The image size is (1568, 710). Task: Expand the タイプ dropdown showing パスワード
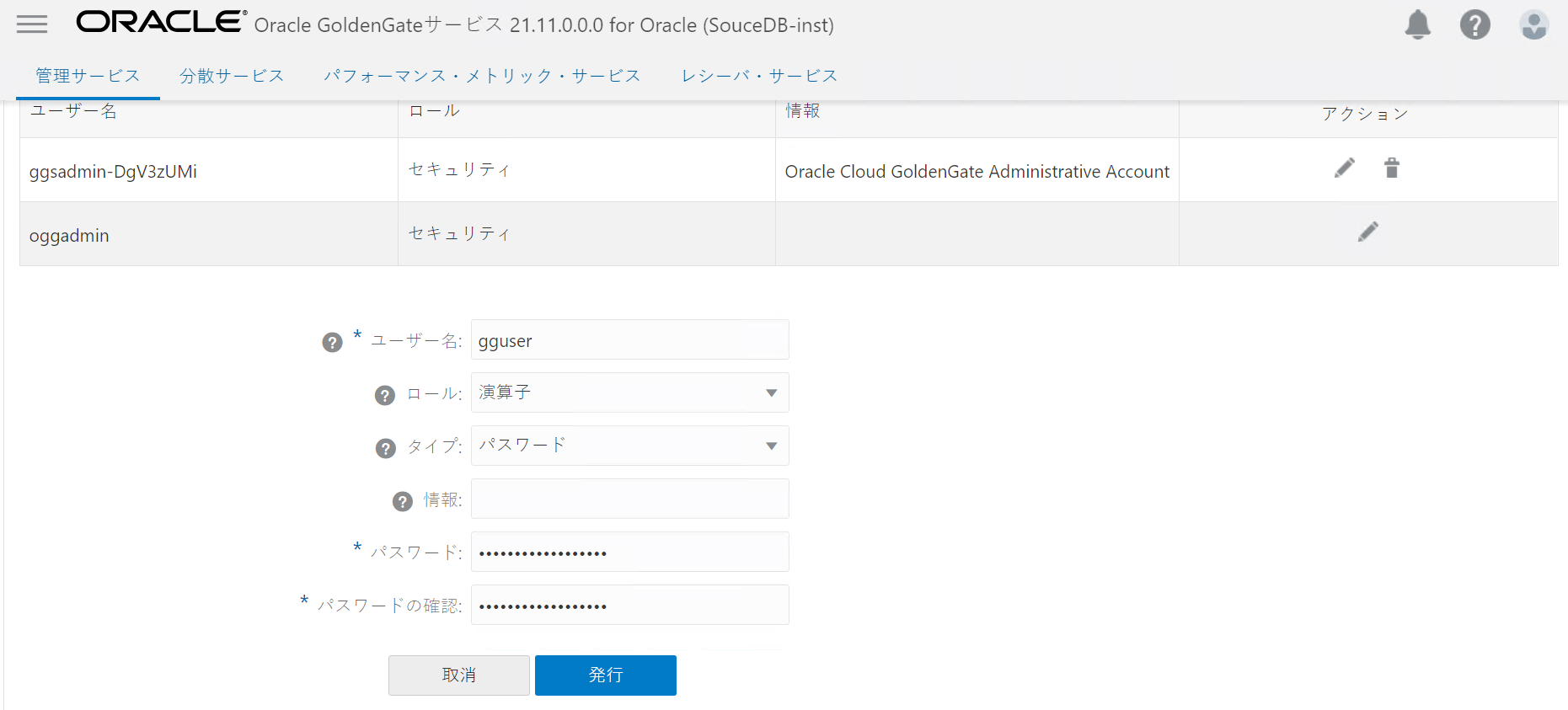point(630,446)
